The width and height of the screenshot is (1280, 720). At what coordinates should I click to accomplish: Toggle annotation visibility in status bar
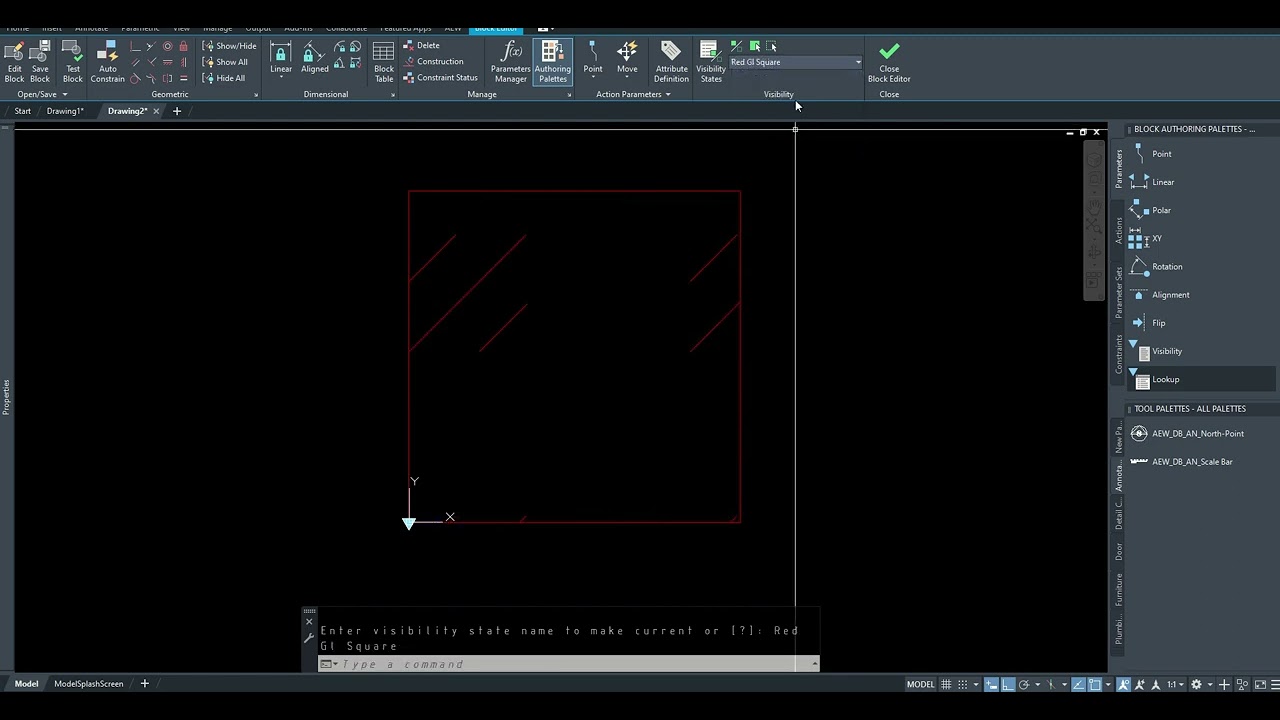[x=1124, y=685]
